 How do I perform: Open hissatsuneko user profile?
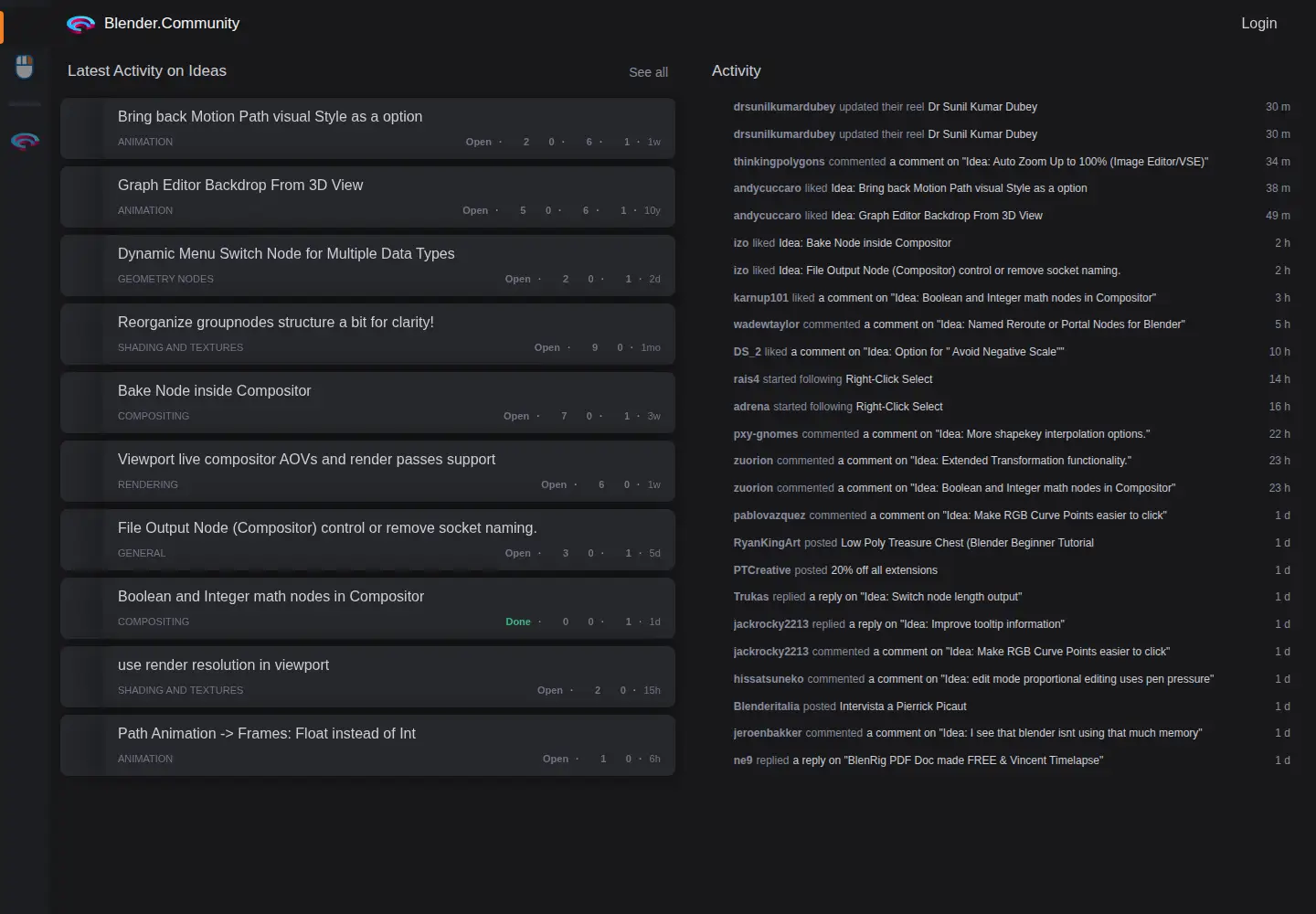(769, 679)
